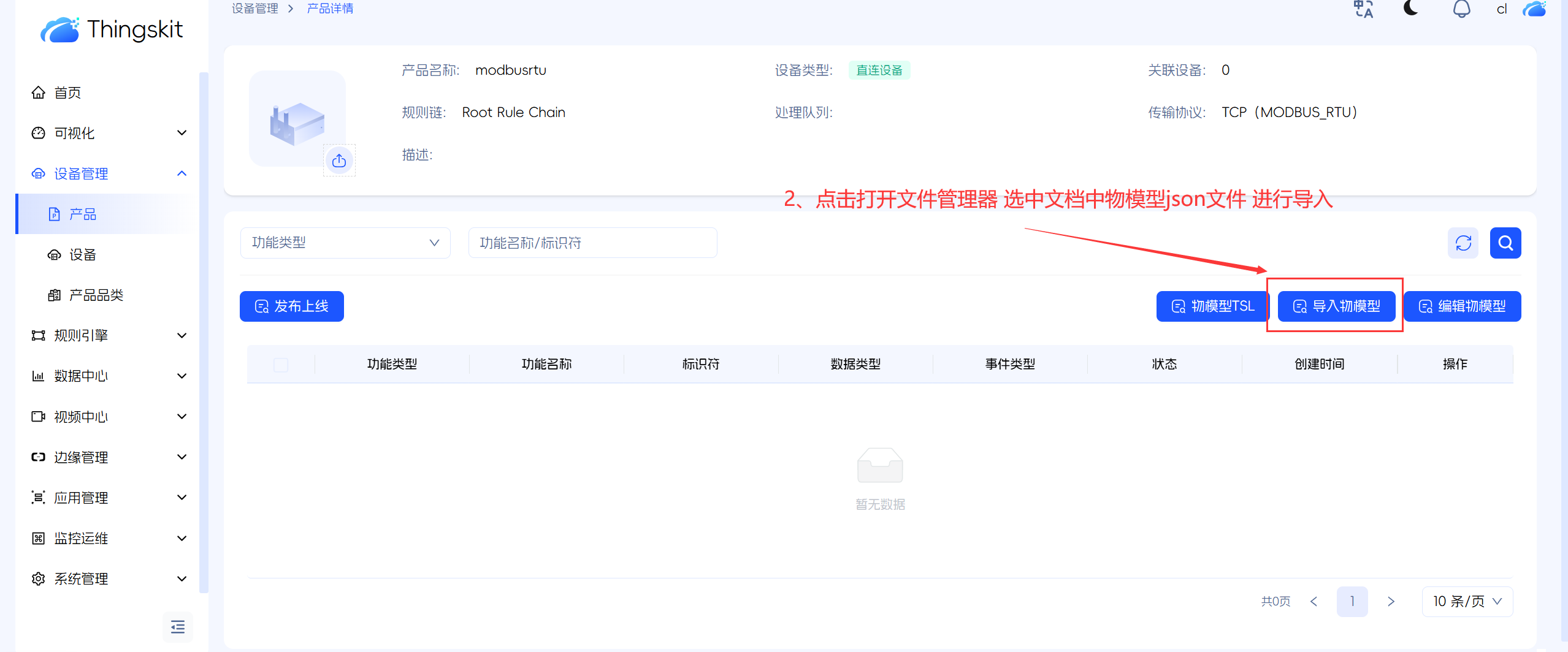Click the blue search icon button

pos(1505,243)
